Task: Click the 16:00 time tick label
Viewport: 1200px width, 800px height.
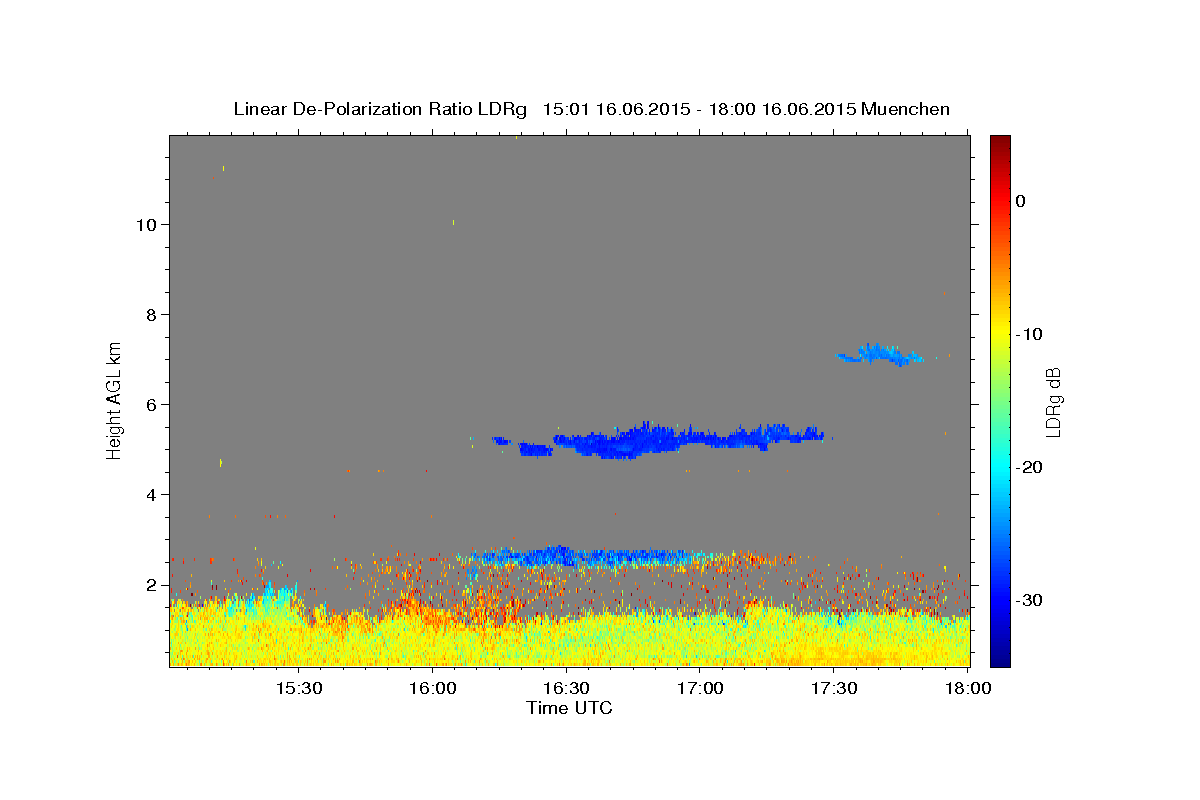Action: pos(432,689)
